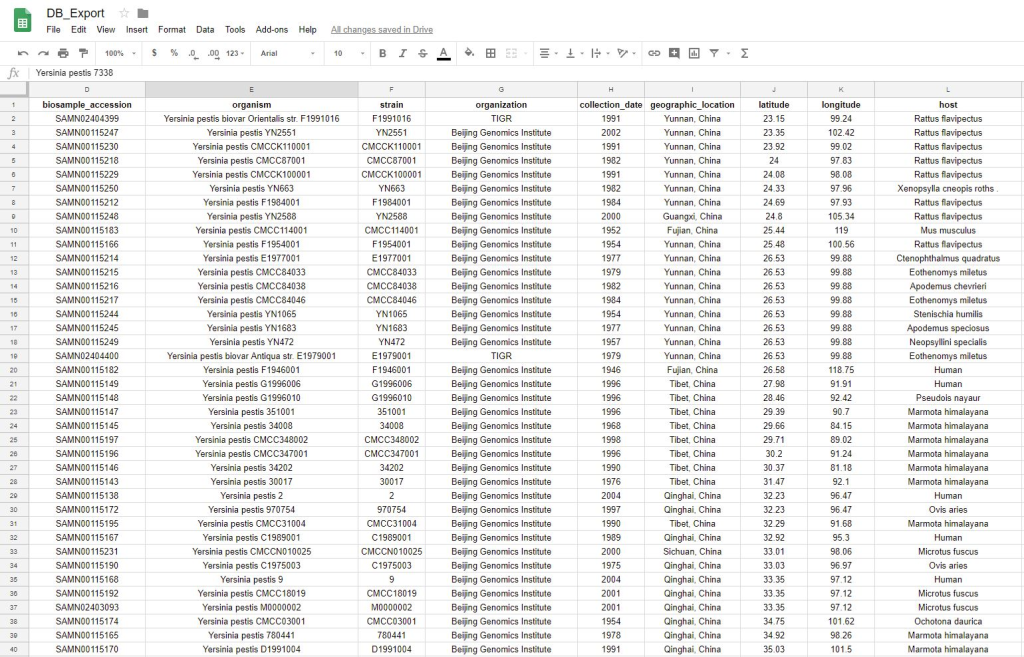Toggle bold formatting
The height and width of the screenshot is (657, 1024).
coord(382,54)
